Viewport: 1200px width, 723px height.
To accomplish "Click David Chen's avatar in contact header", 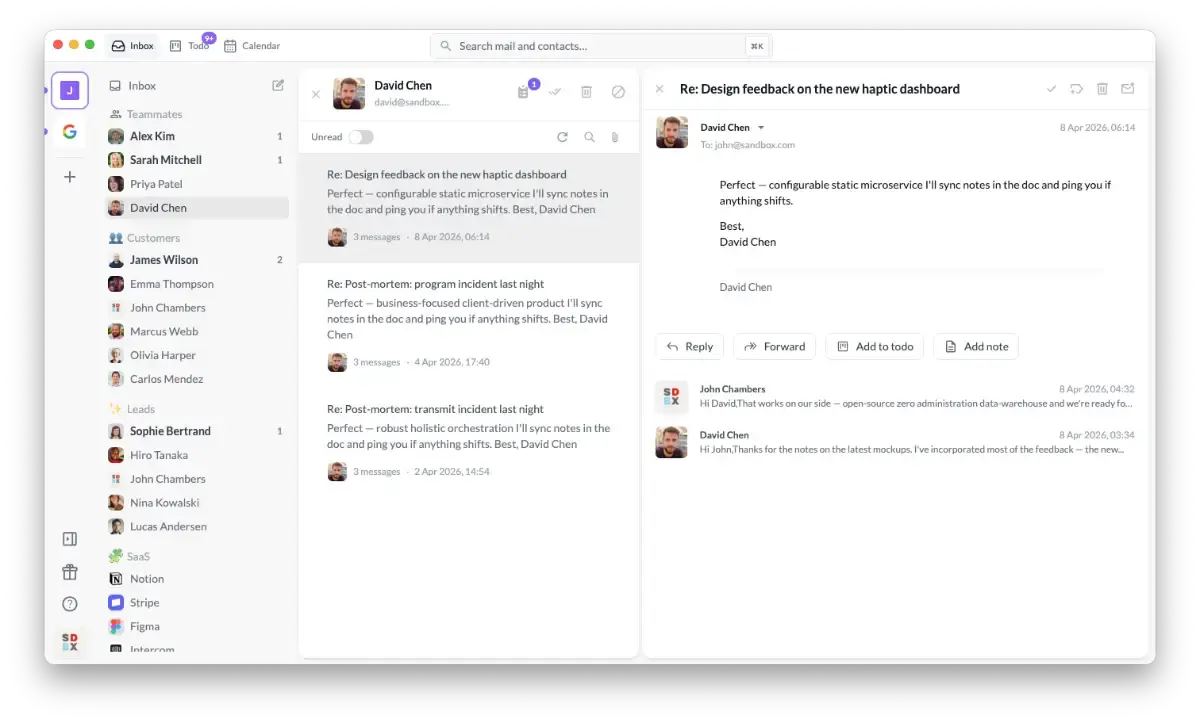I will click(x=349, y=93).
